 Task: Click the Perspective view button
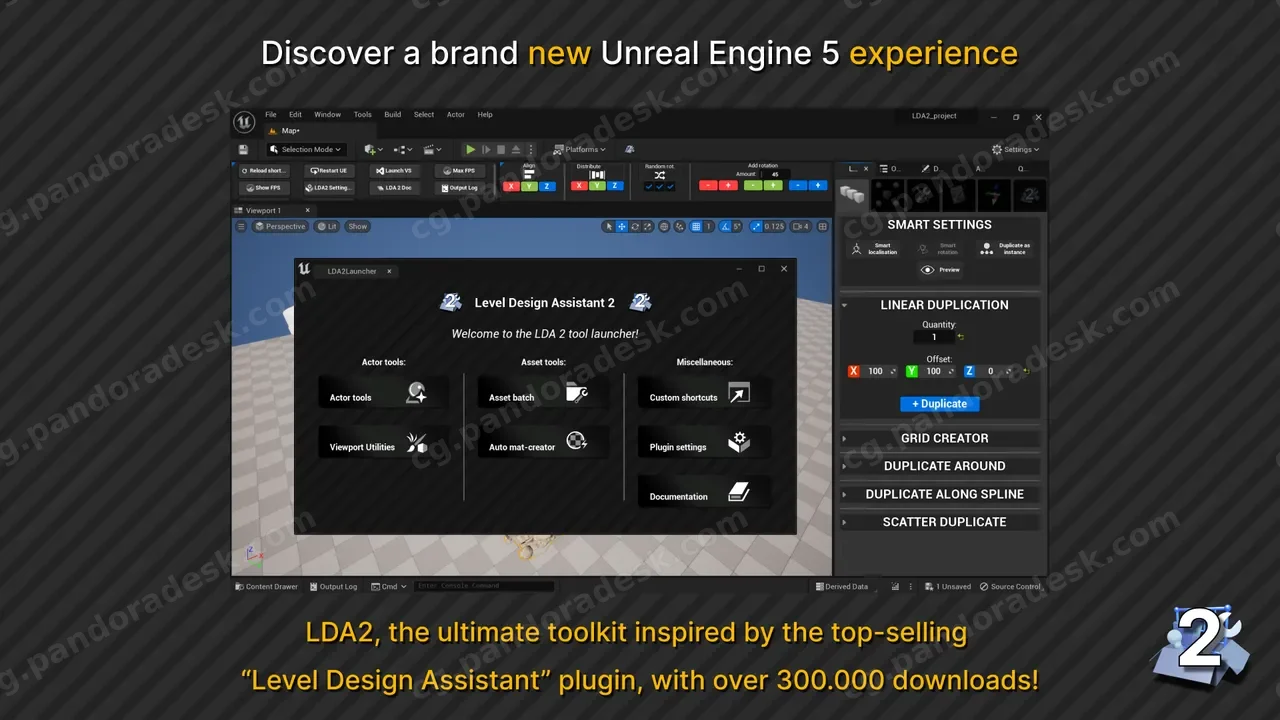(280, 226)
